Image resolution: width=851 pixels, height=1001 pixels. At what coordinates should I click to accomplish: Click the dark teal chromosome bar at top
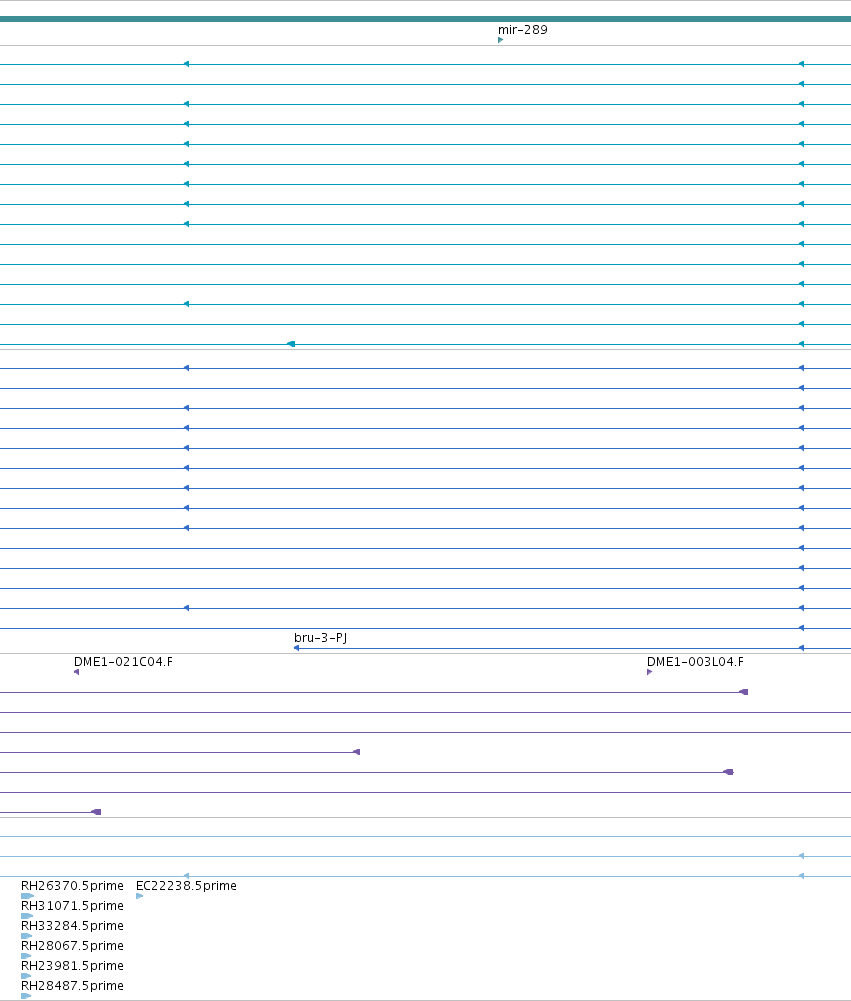(425, 19)
